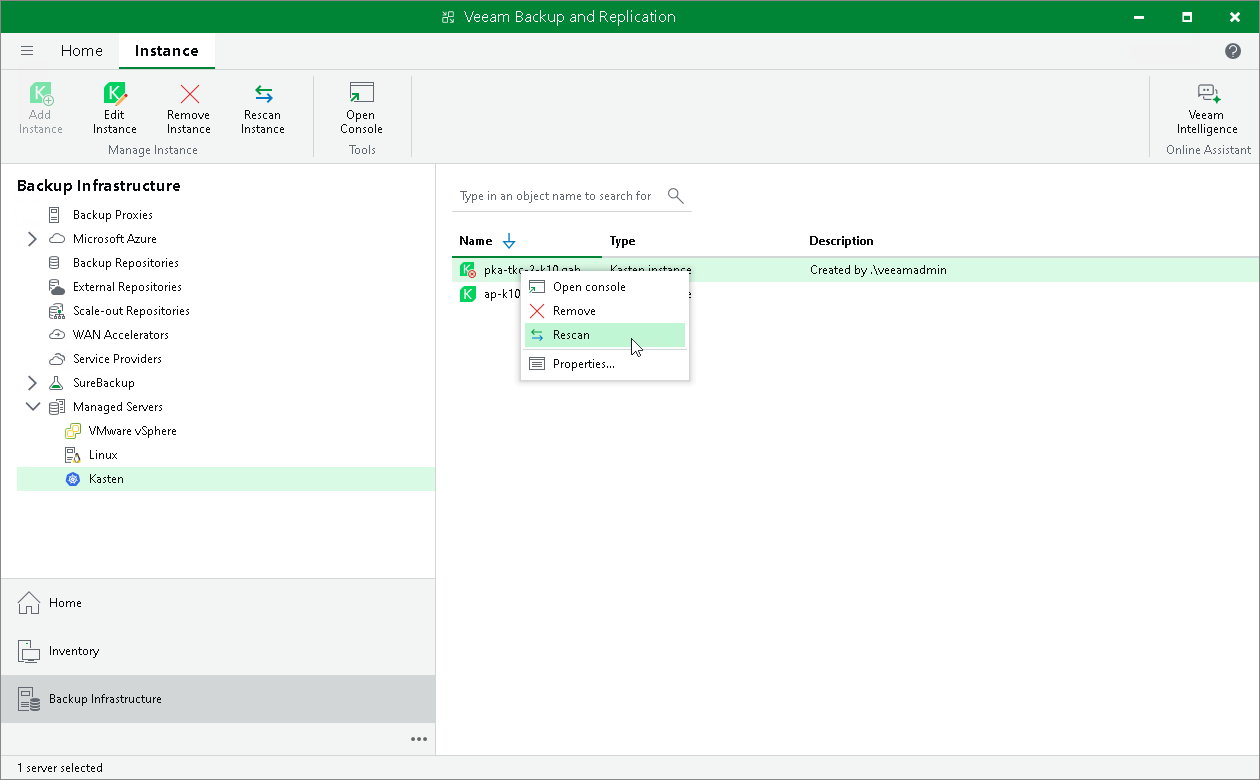Select the Managed Servers tree label

pos(118,407)
